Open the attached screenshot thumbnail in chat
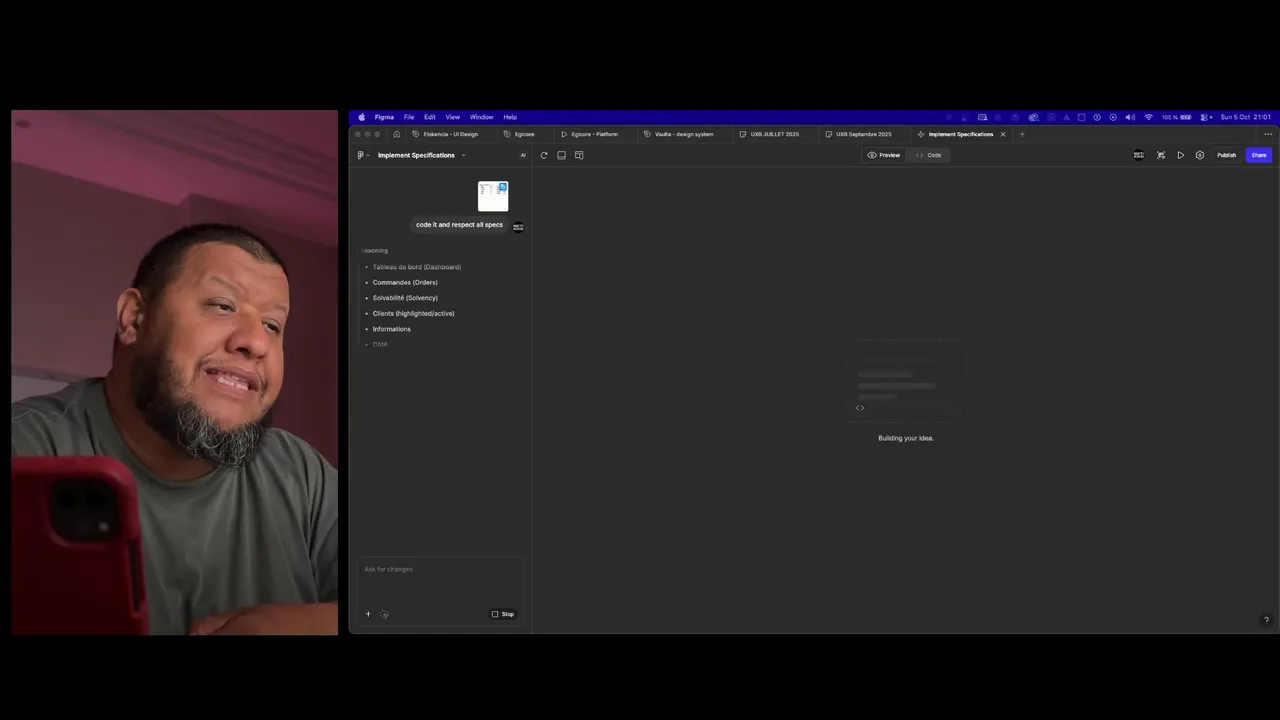The image size is (1280, 720). (493, 196)
